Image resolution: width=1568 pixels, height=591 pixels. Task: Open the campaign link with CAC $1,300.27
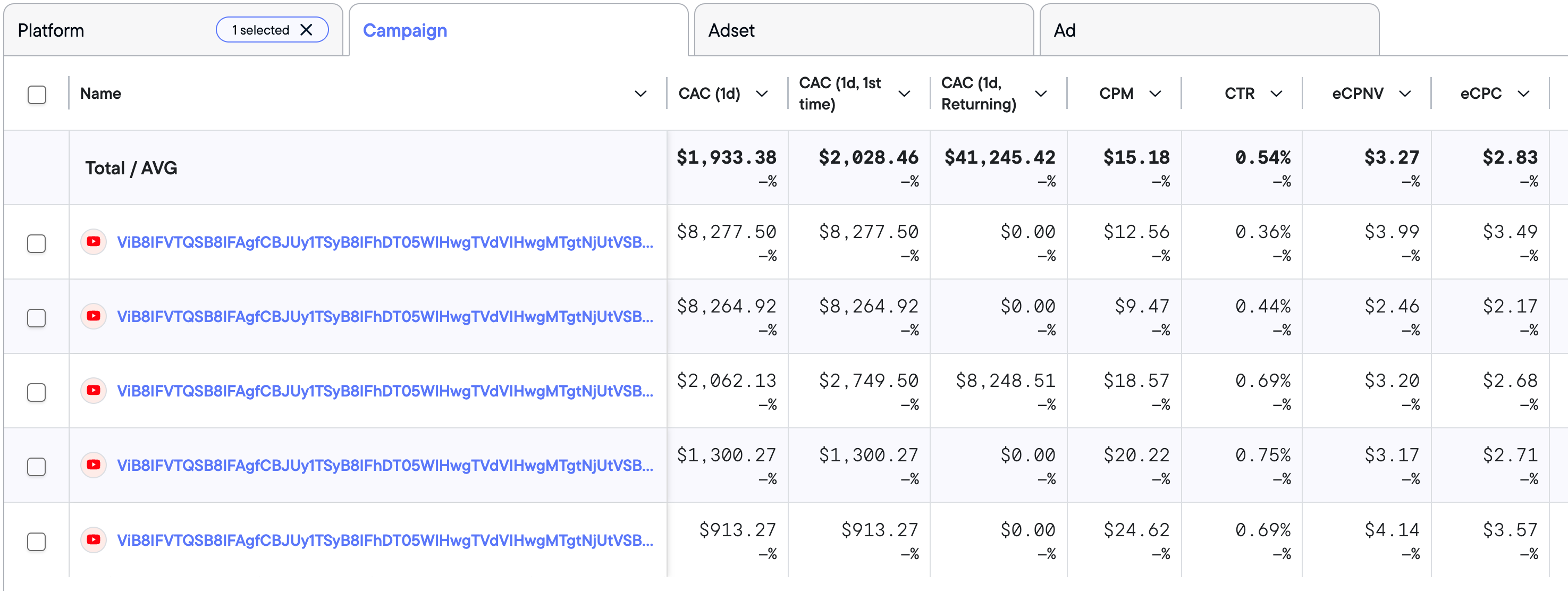coord(385,466)
